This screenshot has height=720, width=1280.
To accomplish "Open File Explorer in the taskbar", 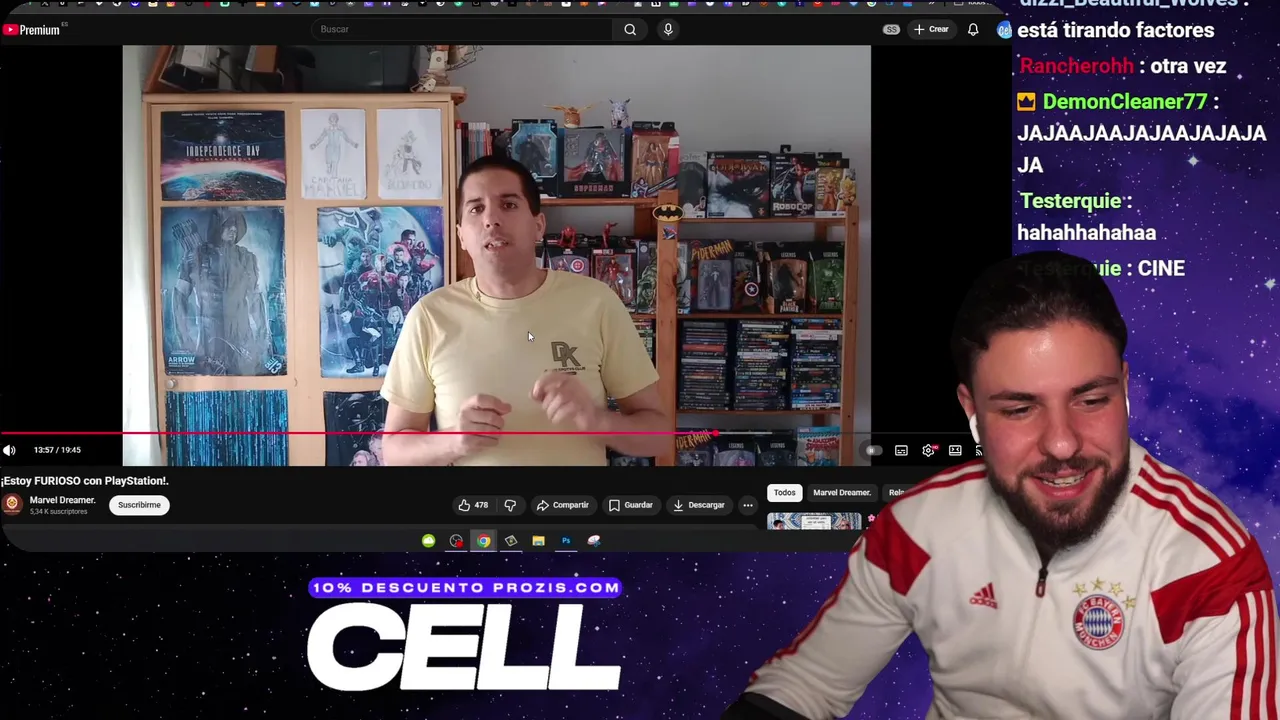I will click(x=538, y=541).
